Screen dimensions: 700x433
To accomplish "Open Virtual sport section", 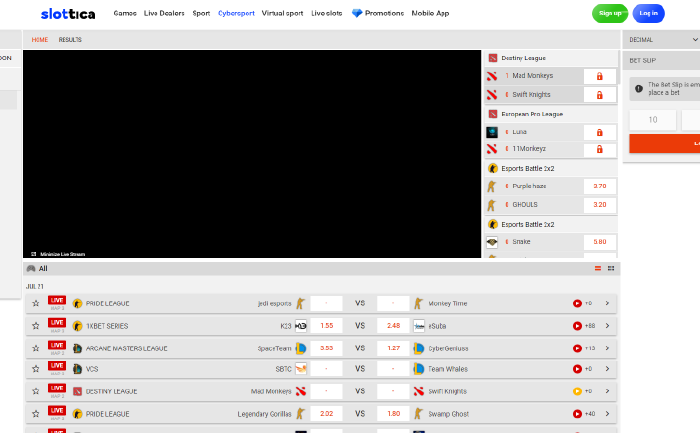I will pos(282,13).
